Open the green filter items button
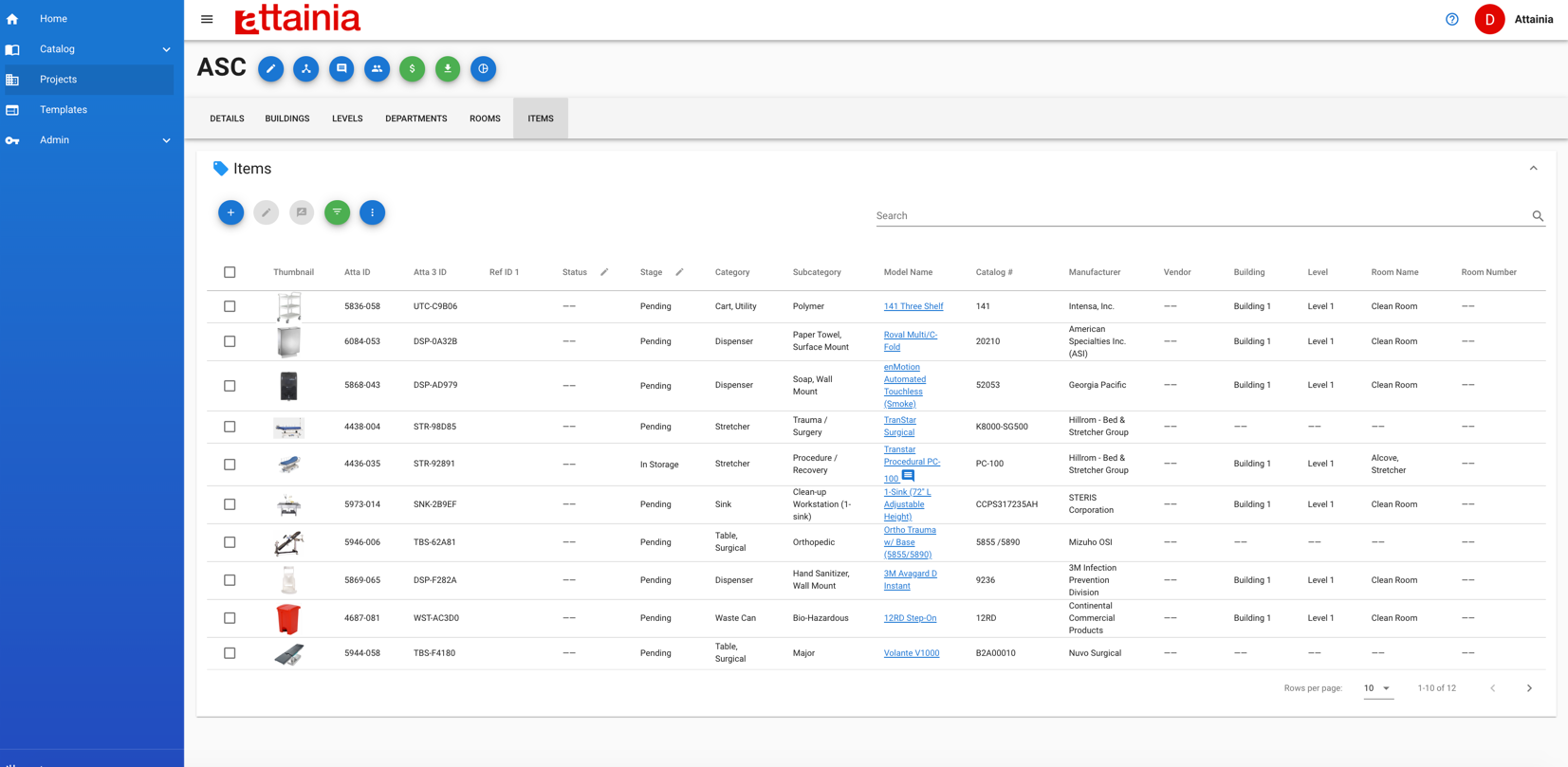1568x767 pixels. 337,212
